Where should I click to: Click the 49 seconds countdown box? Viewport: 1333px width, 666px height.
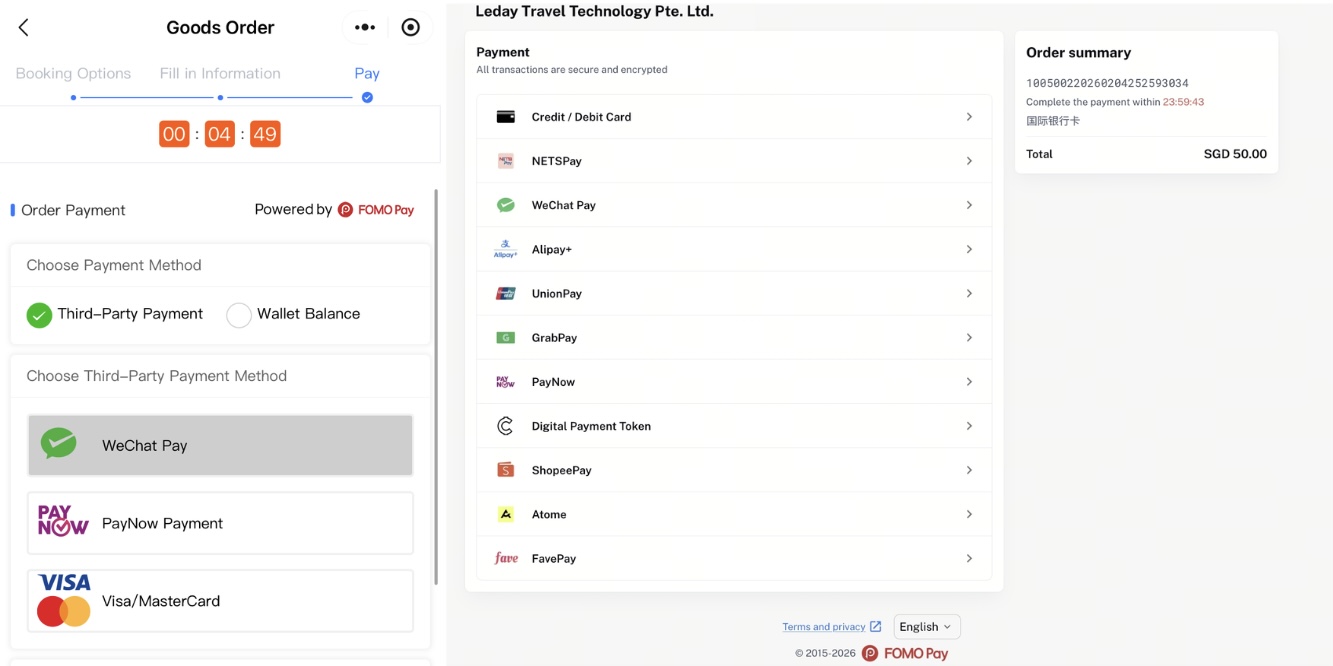[265, 134]
